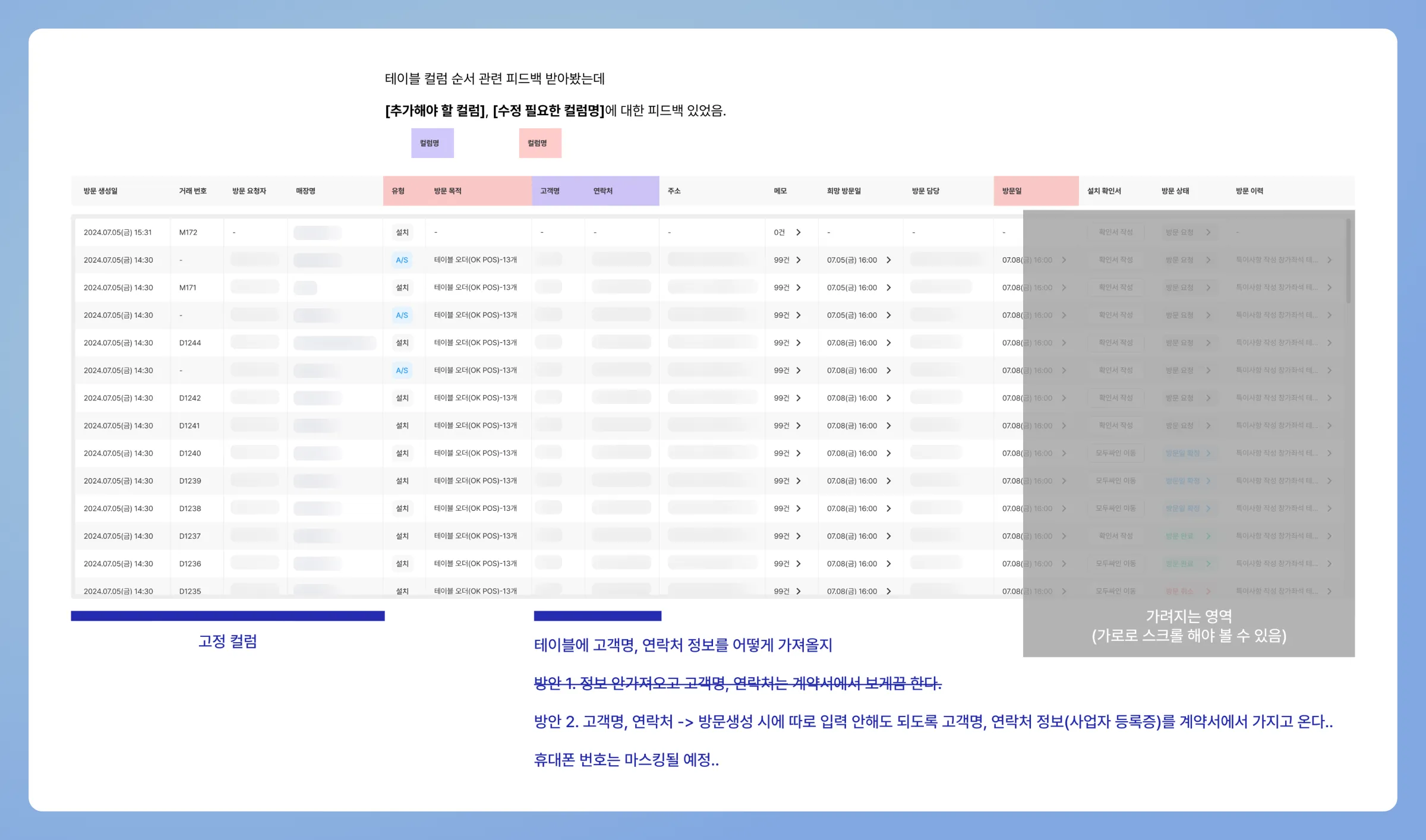This screenshot has height=840, width=1426.
Task: Click the 설치 확인서 column header
Action: click(1104, 191)
